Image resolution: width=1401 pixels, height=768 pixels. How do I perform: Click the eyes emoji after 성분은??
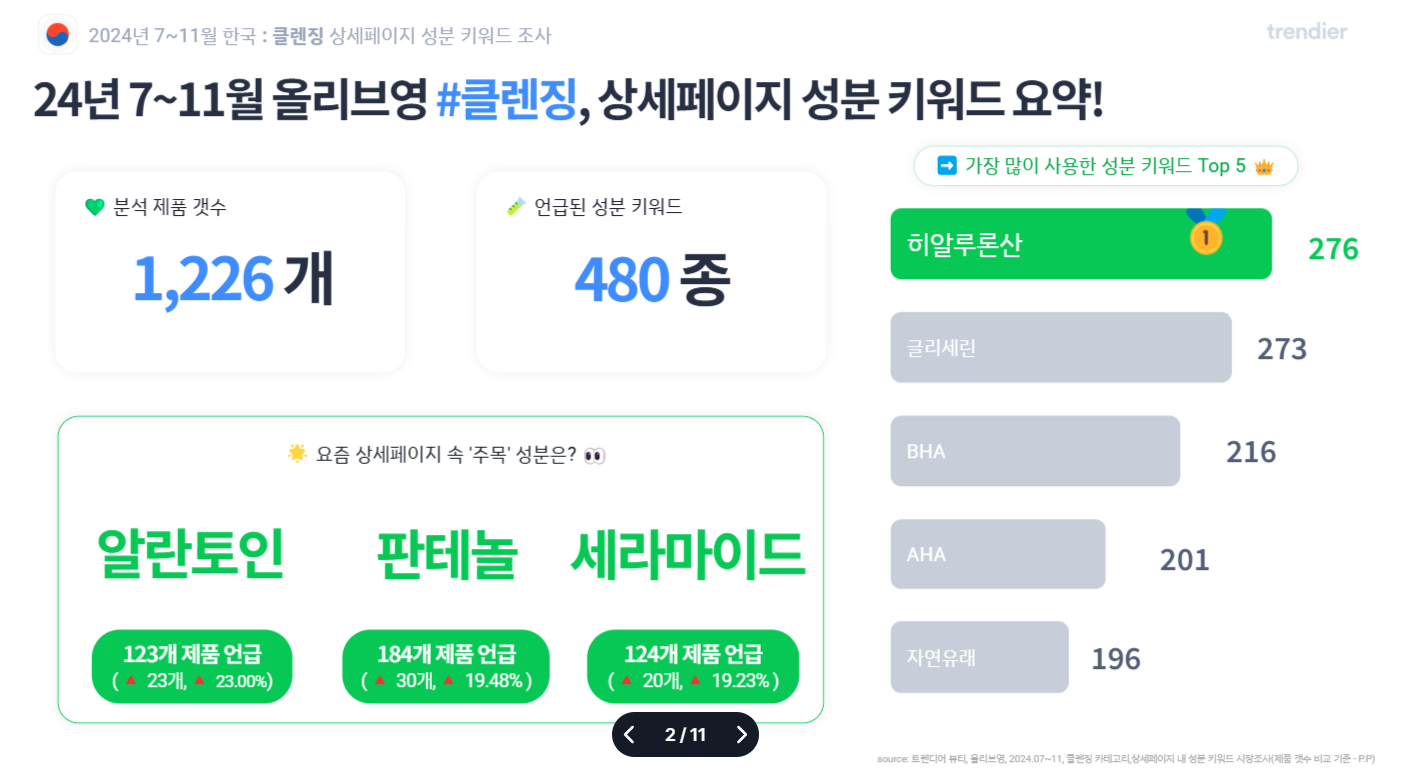coord(594,456)
